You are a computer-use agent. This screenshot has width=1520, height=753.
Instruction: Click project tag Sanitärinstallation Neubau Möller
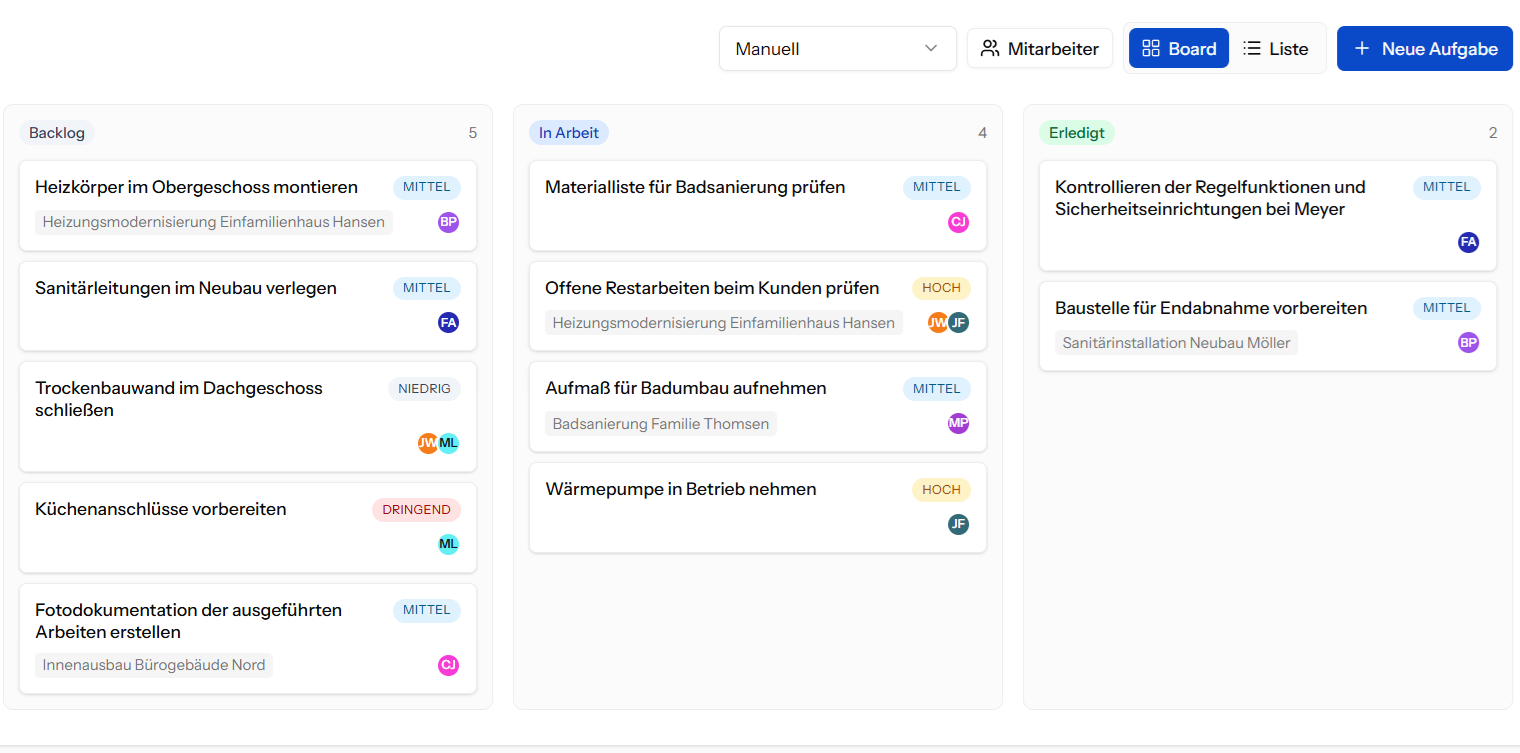tap(1176, 343)
